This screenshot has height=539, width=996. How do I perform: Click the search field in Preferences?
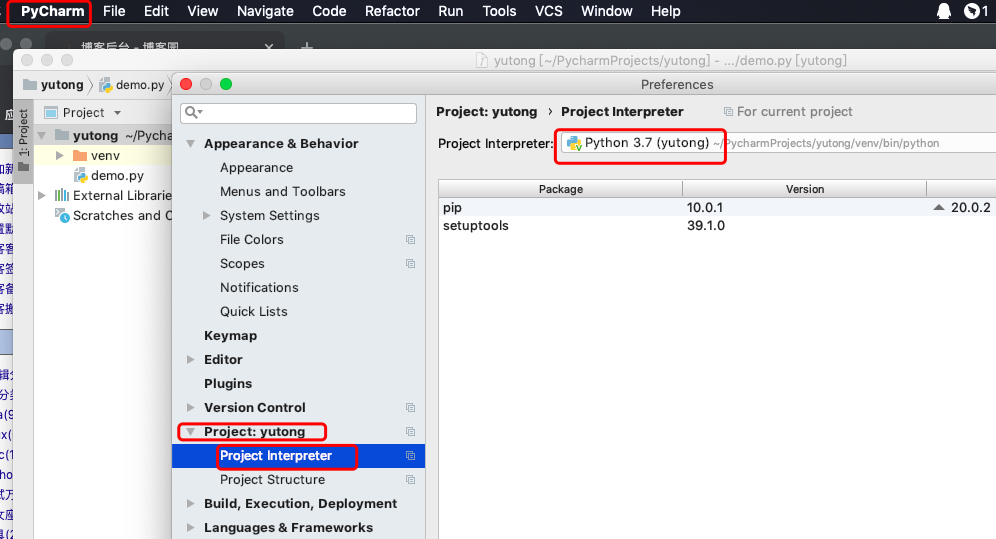(299, 112)
